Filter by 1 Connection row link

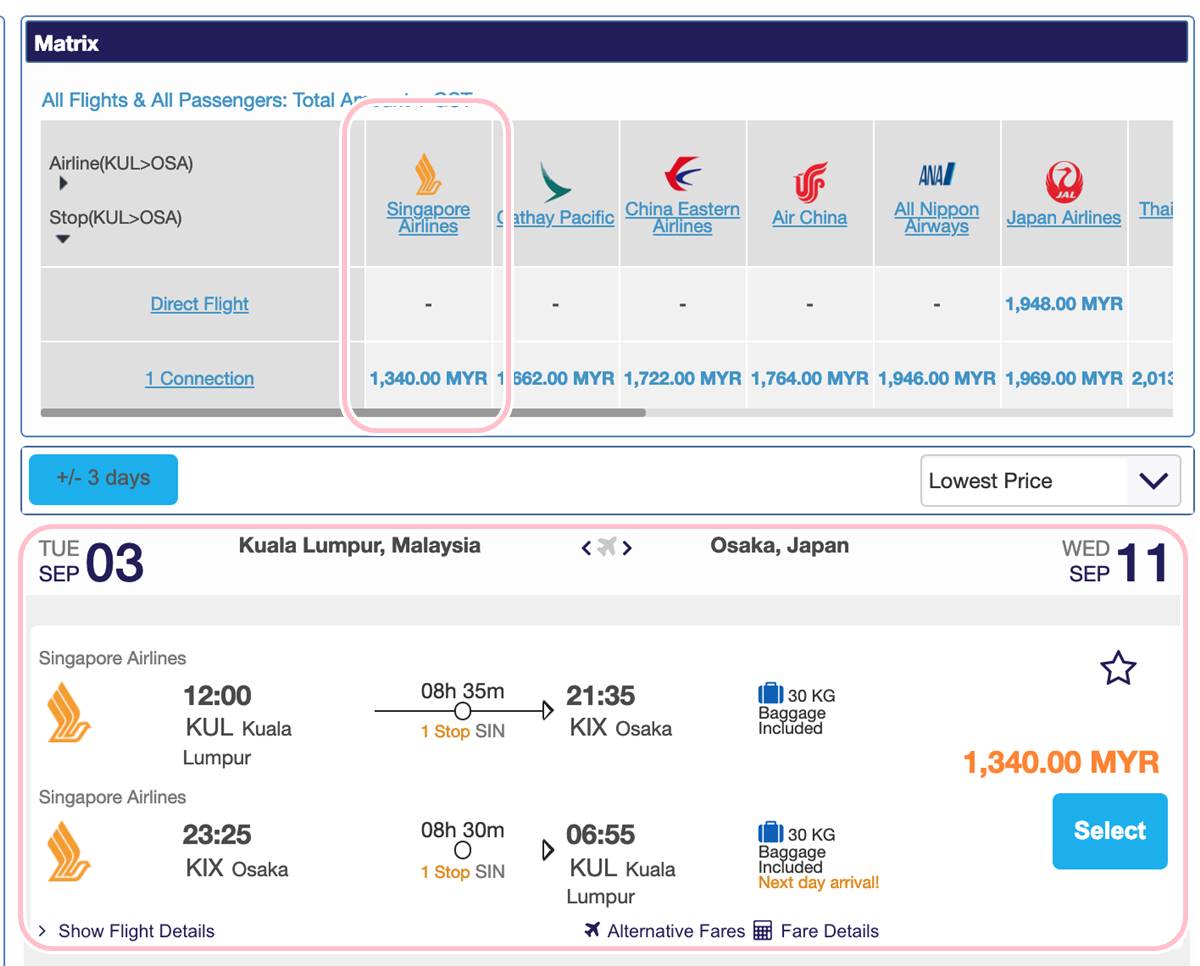(200, 379)
